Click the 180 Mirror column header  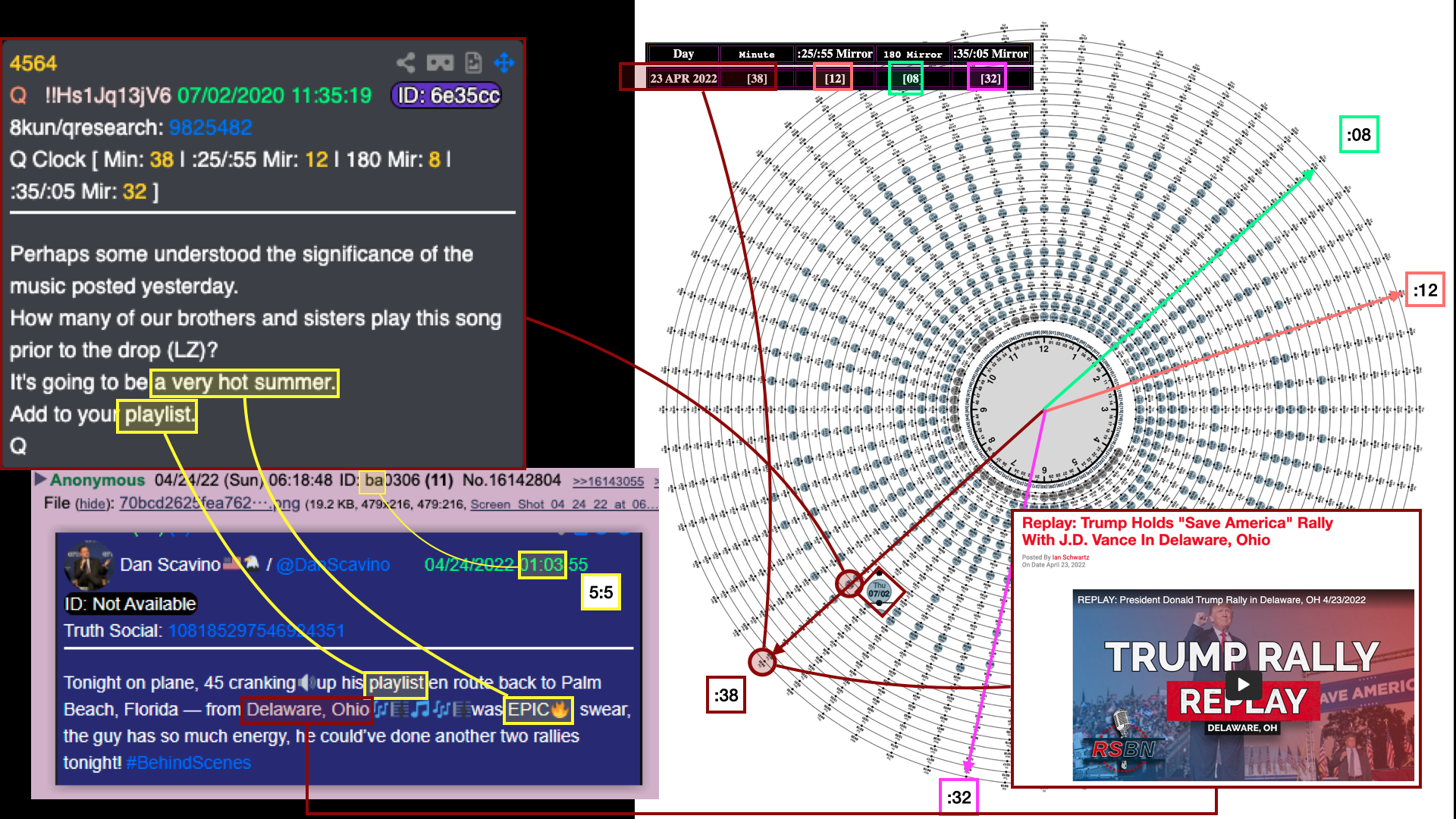[x=913, y=54]
